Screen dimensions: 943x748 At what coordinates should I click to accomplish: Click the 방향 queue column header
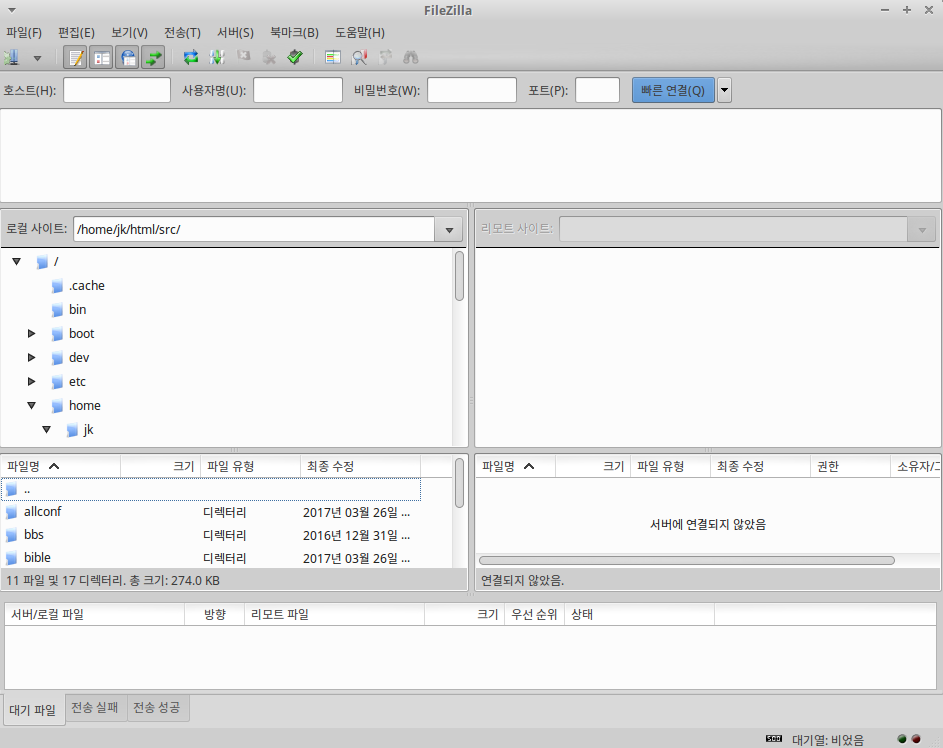coord(215,615)
